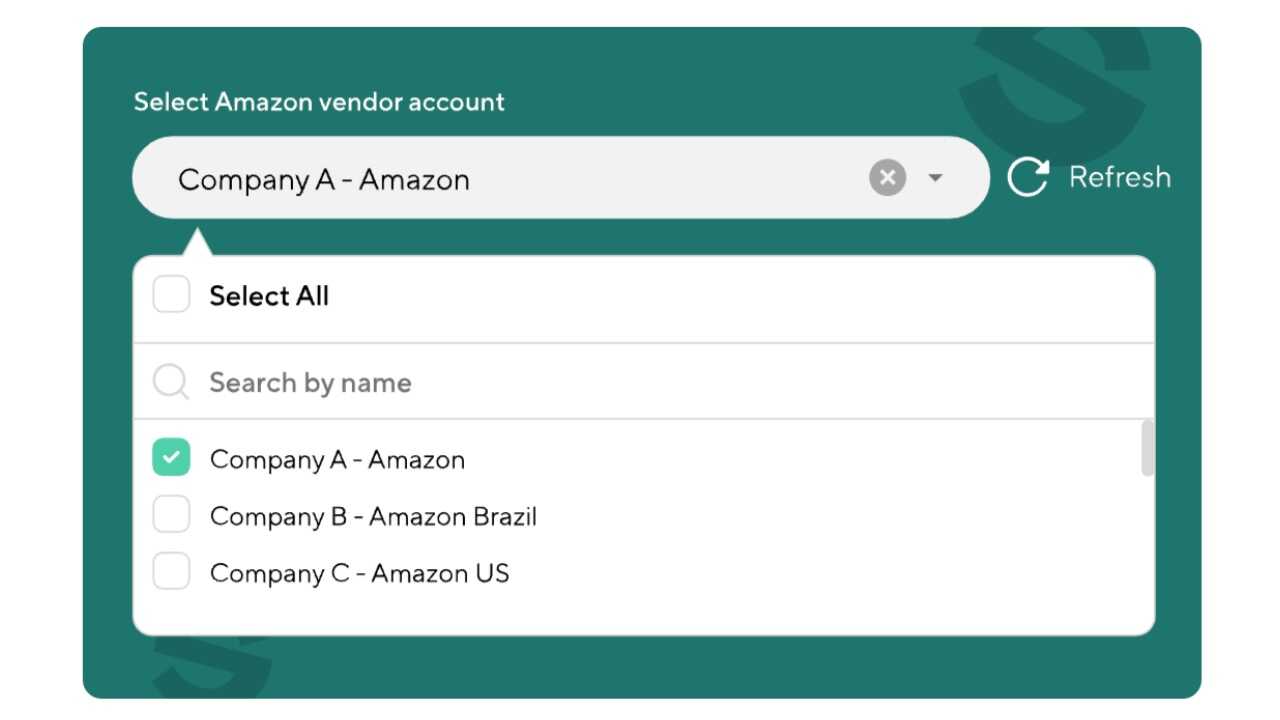Select the Company A - Amazon list entry text
The image size is (1280, 720).
coord(337,460)
